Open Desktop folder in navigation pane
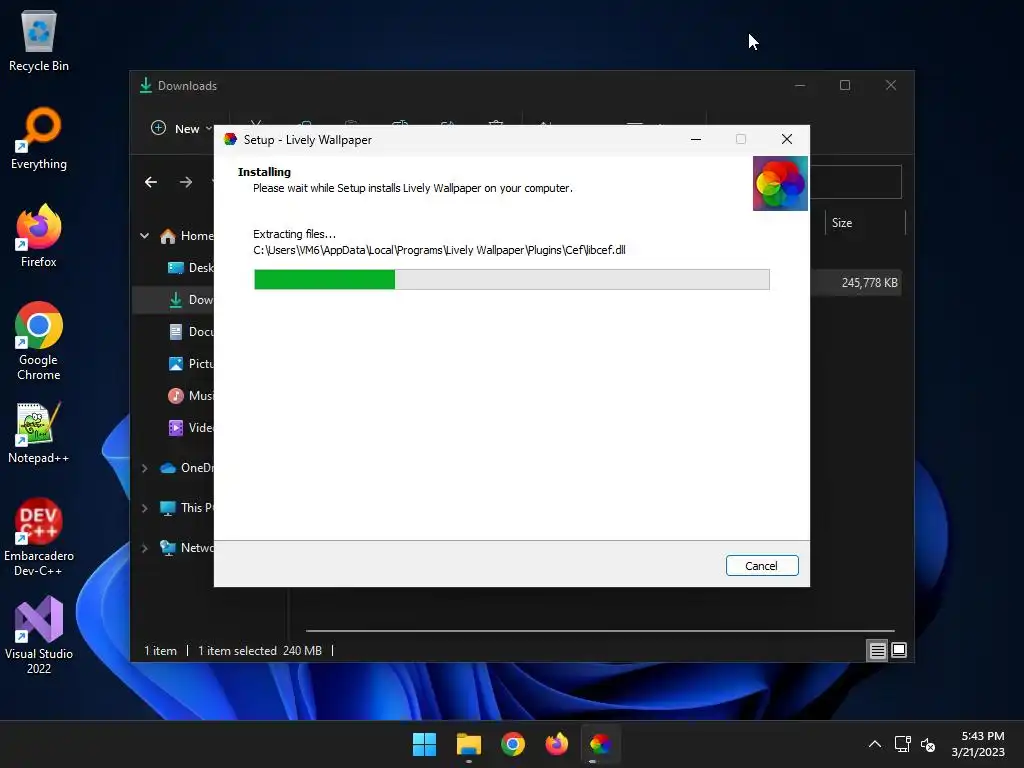This screenshot has height=768, width=1024. coord(191,268)
